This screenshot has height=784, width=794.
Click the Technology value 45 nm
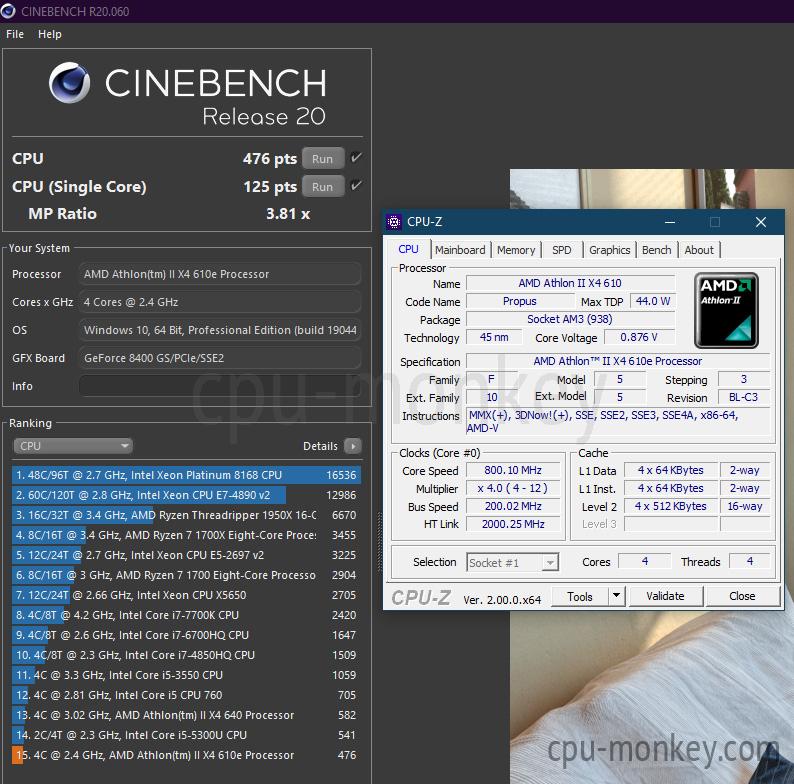tap(494, 337)
